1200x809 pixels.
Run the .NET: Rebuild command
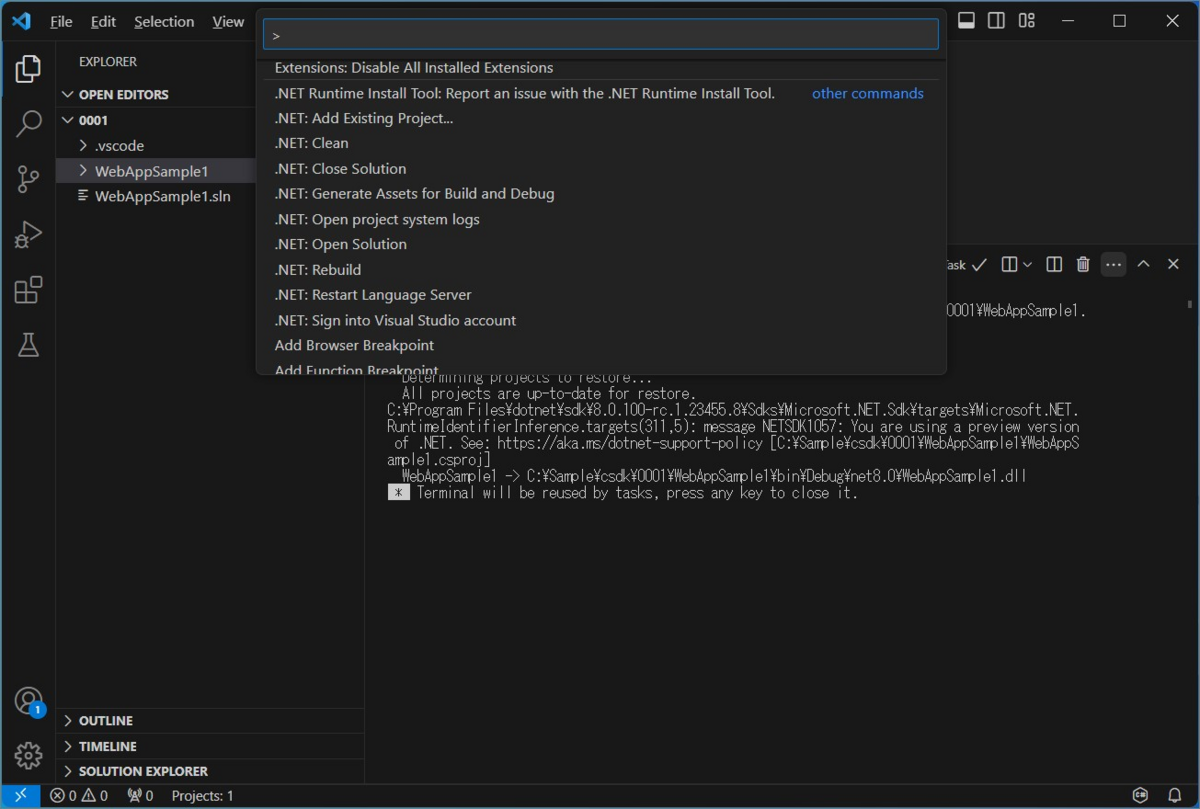(601, 269)
